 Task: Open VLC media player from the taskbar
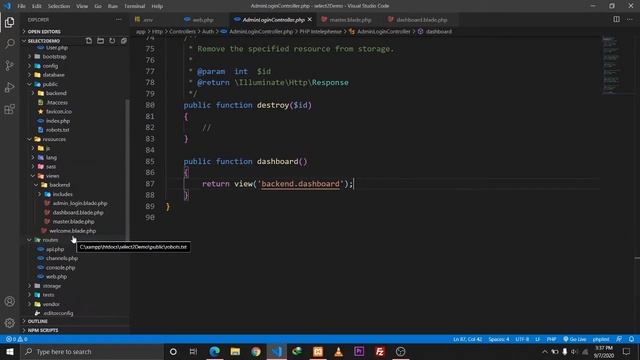click(338, 351)
